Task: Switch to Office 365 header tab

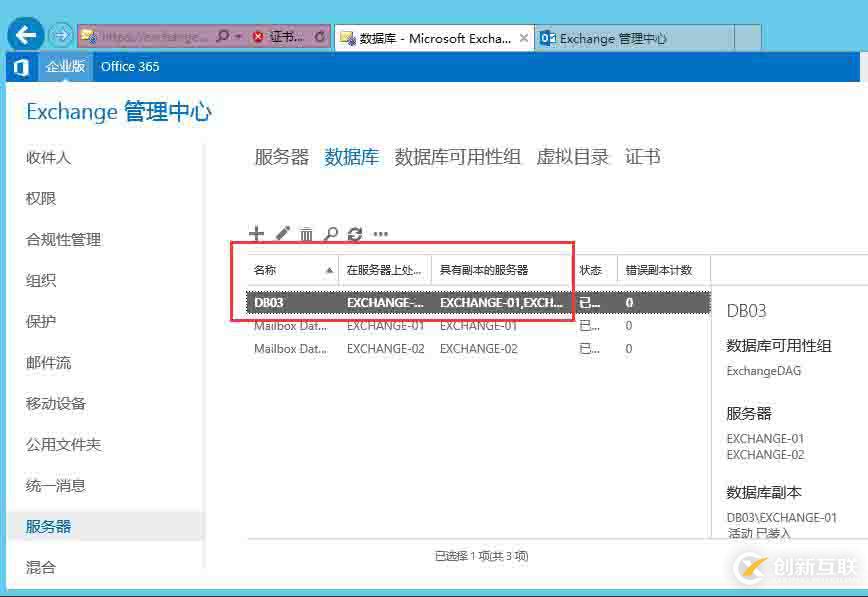Action: 130,66
